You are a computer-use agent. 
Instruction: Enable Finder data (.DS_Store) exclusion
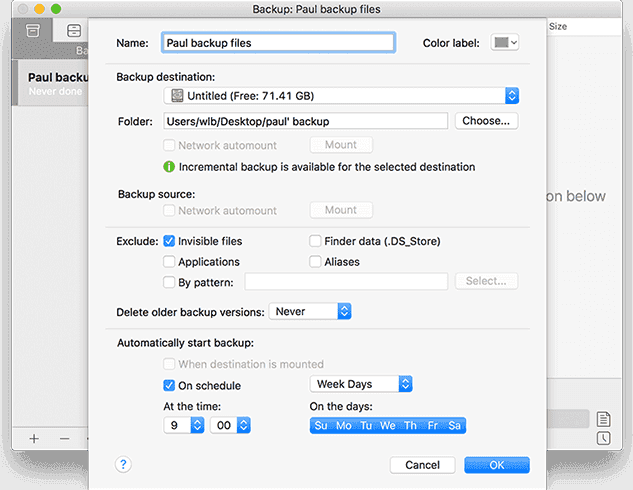[x=315, y=241]
